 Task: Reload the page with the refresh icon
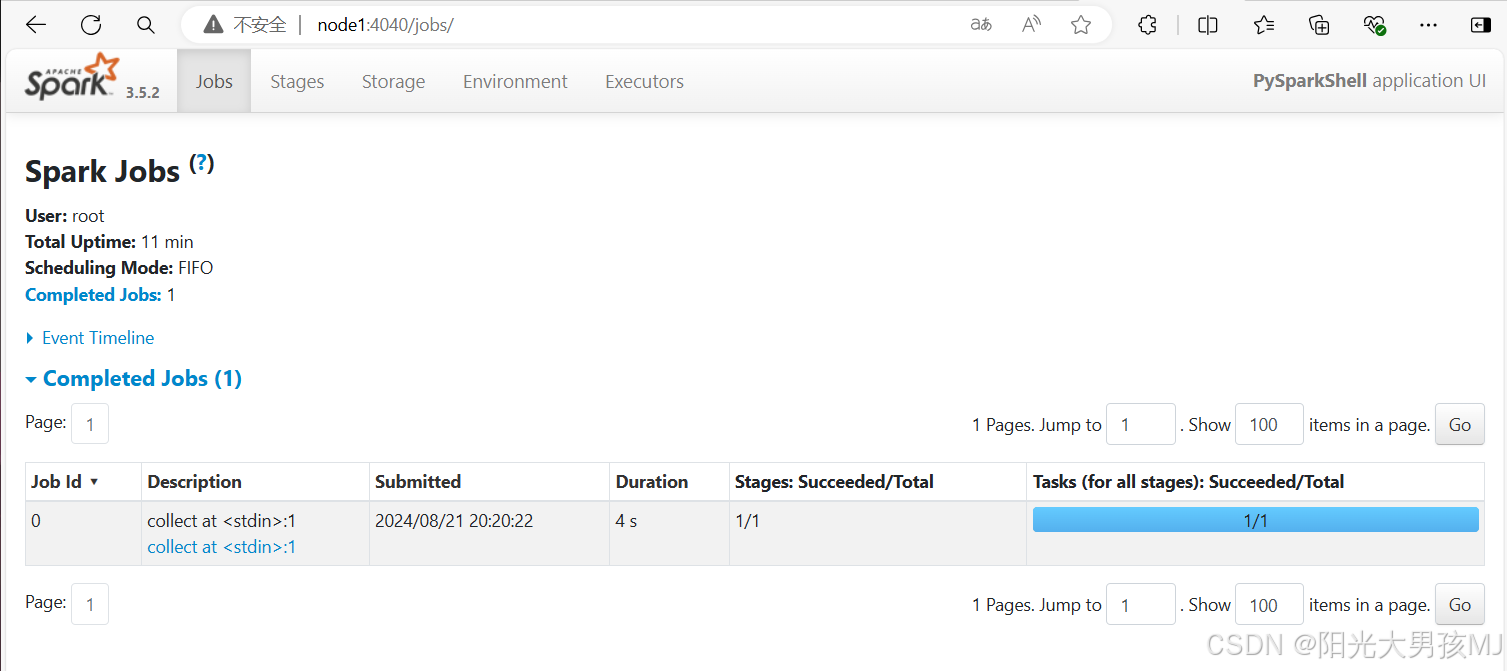coord(91,25)
